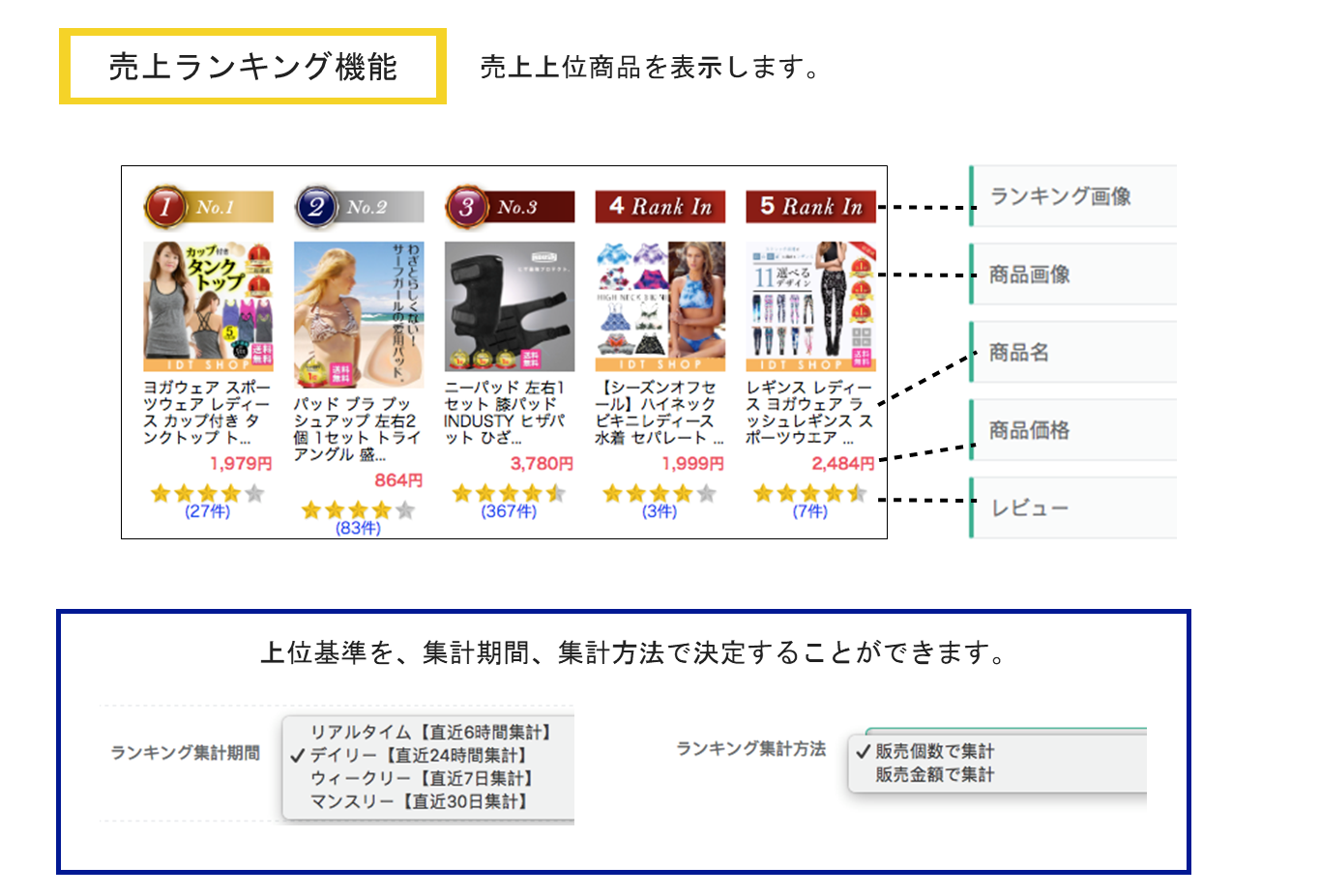
Task: Click the No.3 bronze ranking badge
Action: coord(510,207)
